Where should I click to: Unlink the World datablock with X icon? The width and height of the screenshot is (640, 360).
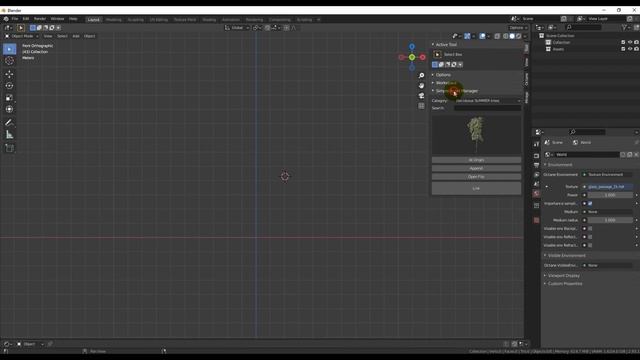click(x=636, y=155)
